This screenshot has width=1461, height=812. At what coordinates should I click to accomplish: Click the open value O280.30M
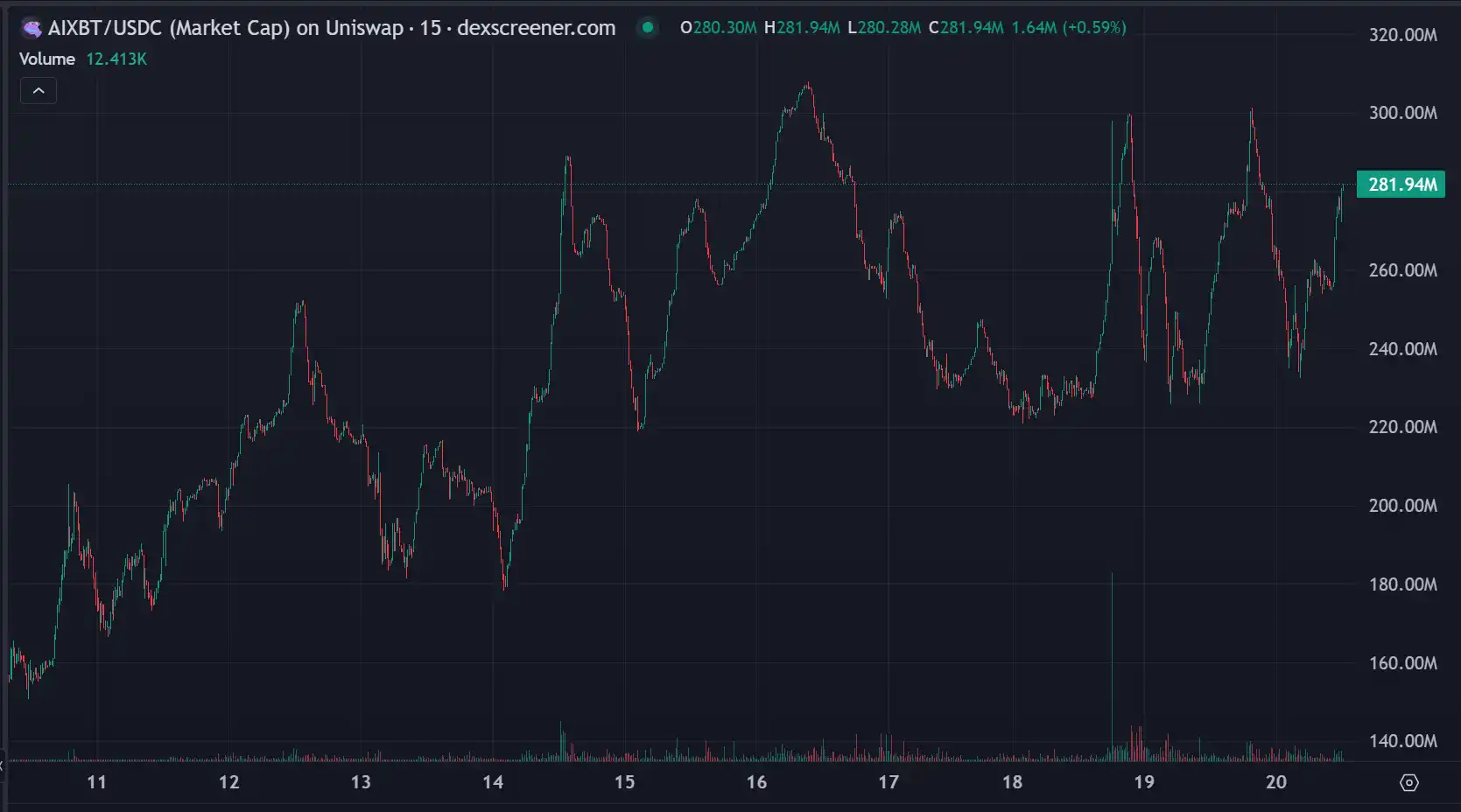coord(718,28)
